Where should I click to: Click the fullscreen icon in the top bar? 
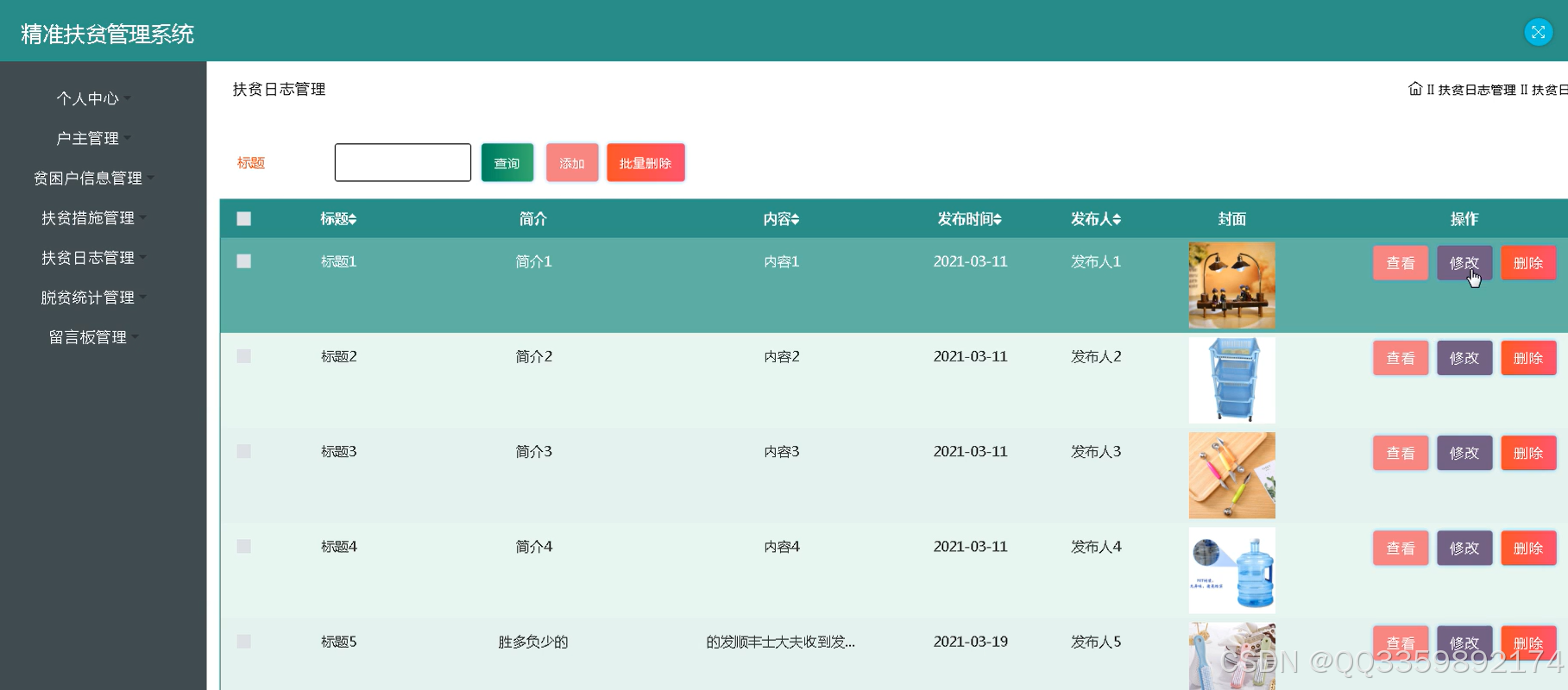(x=1538, y=32)
